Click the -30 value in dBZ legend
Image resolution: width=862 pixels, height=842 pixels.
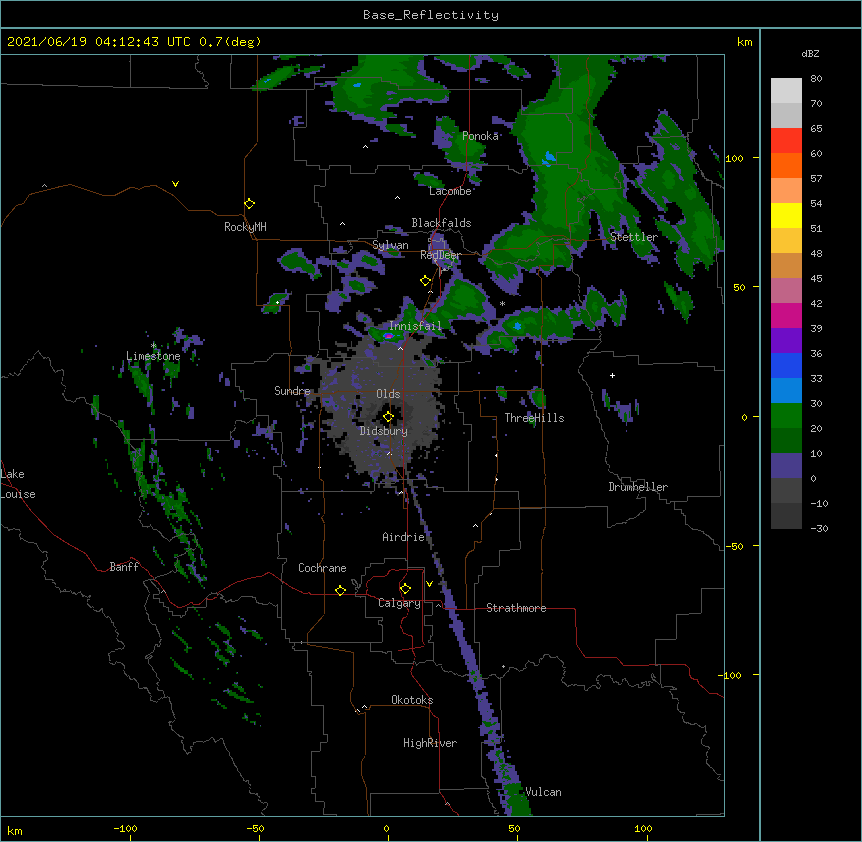click(819, 529)
